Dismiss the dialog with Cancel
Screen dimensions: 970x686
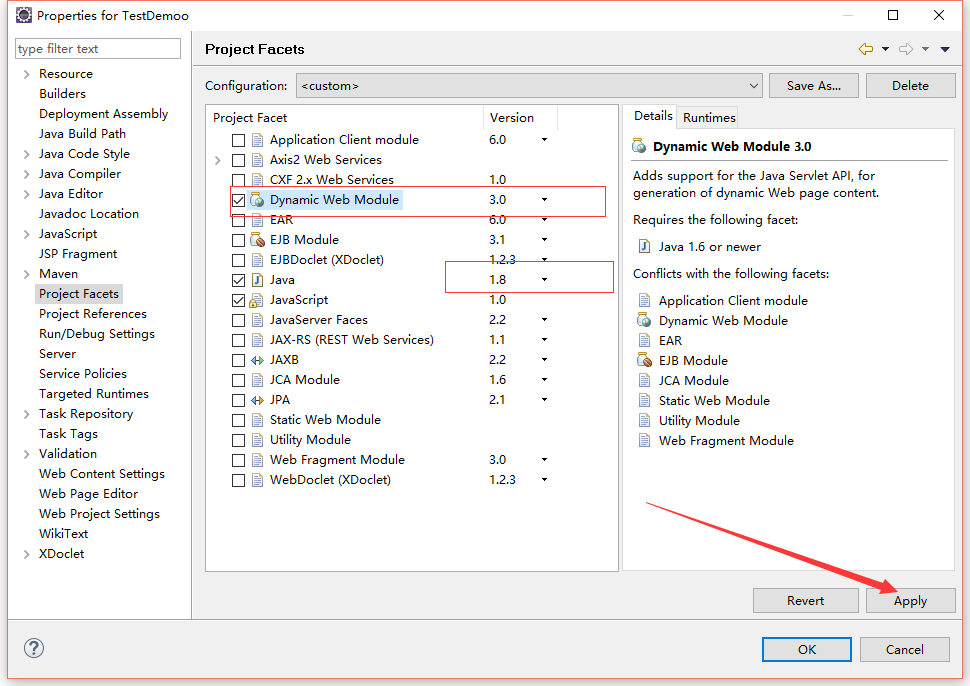(x=904, y=650)
